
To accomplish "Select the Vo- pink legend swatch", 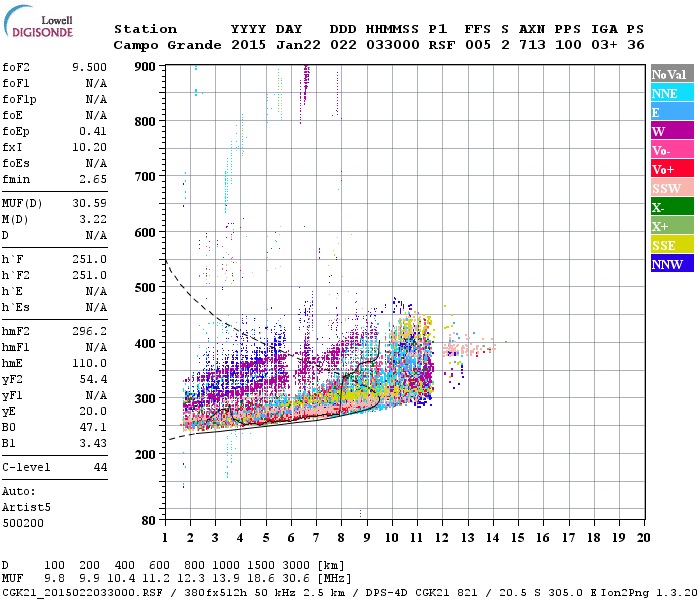I will [672, 150].
